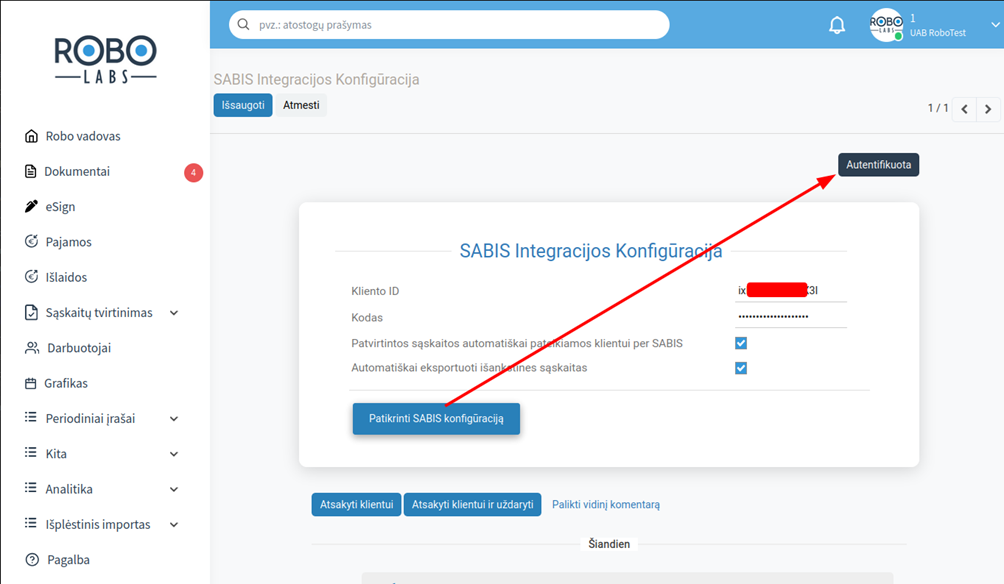Viewport: 1004px width, 584px height.
Task: Toggle automatic export of prepayment invoices checkbox
Action: (x=741, y=368)
